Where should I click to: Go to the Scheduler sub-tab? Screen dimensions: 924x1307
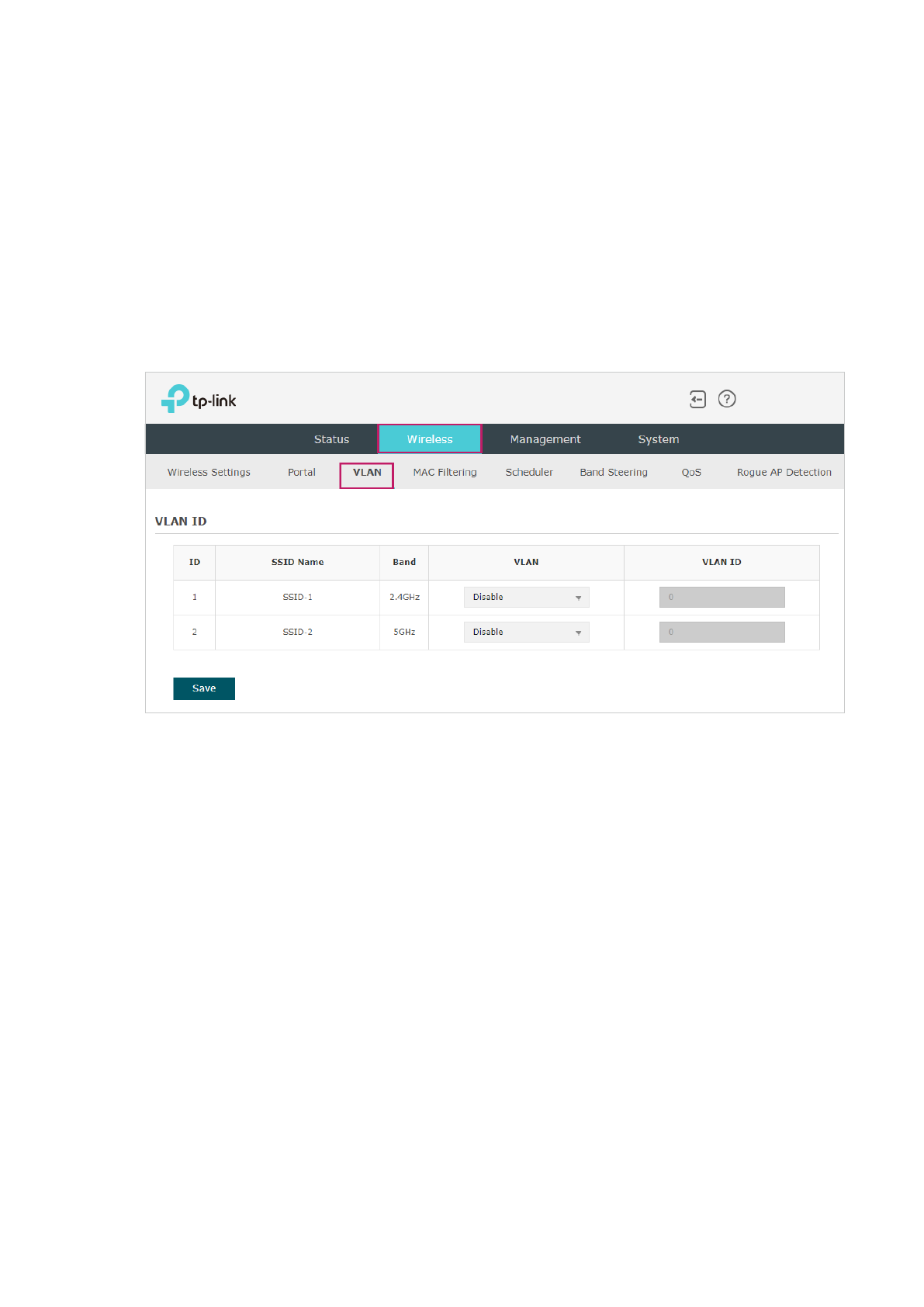(529, 472)
